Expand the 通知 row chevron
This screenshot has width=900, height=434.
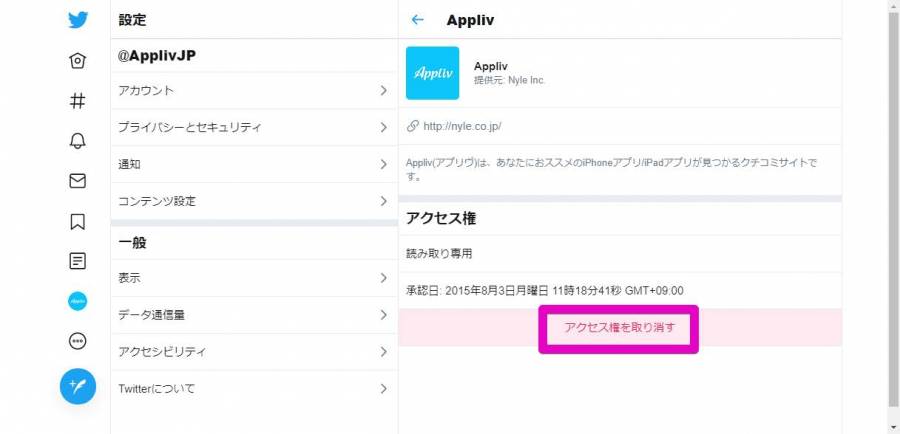tap(383, 164)
